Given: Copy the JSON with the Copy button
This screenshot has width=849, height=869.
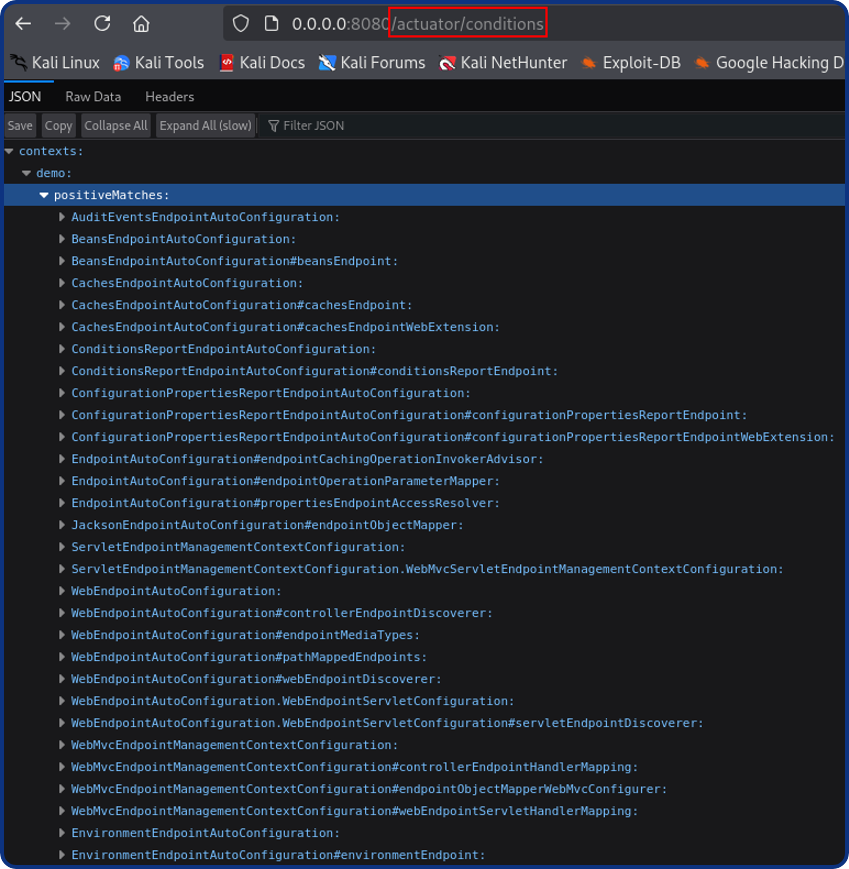Looking at the screenshot, I should tap(57, 125).
